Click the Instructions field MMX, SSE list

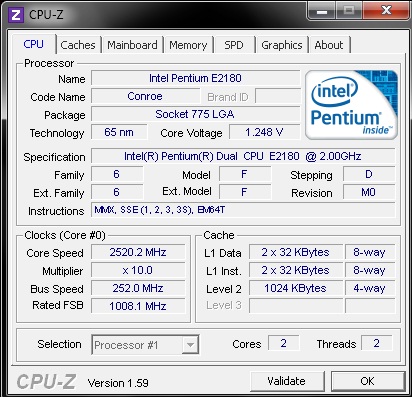243,210
